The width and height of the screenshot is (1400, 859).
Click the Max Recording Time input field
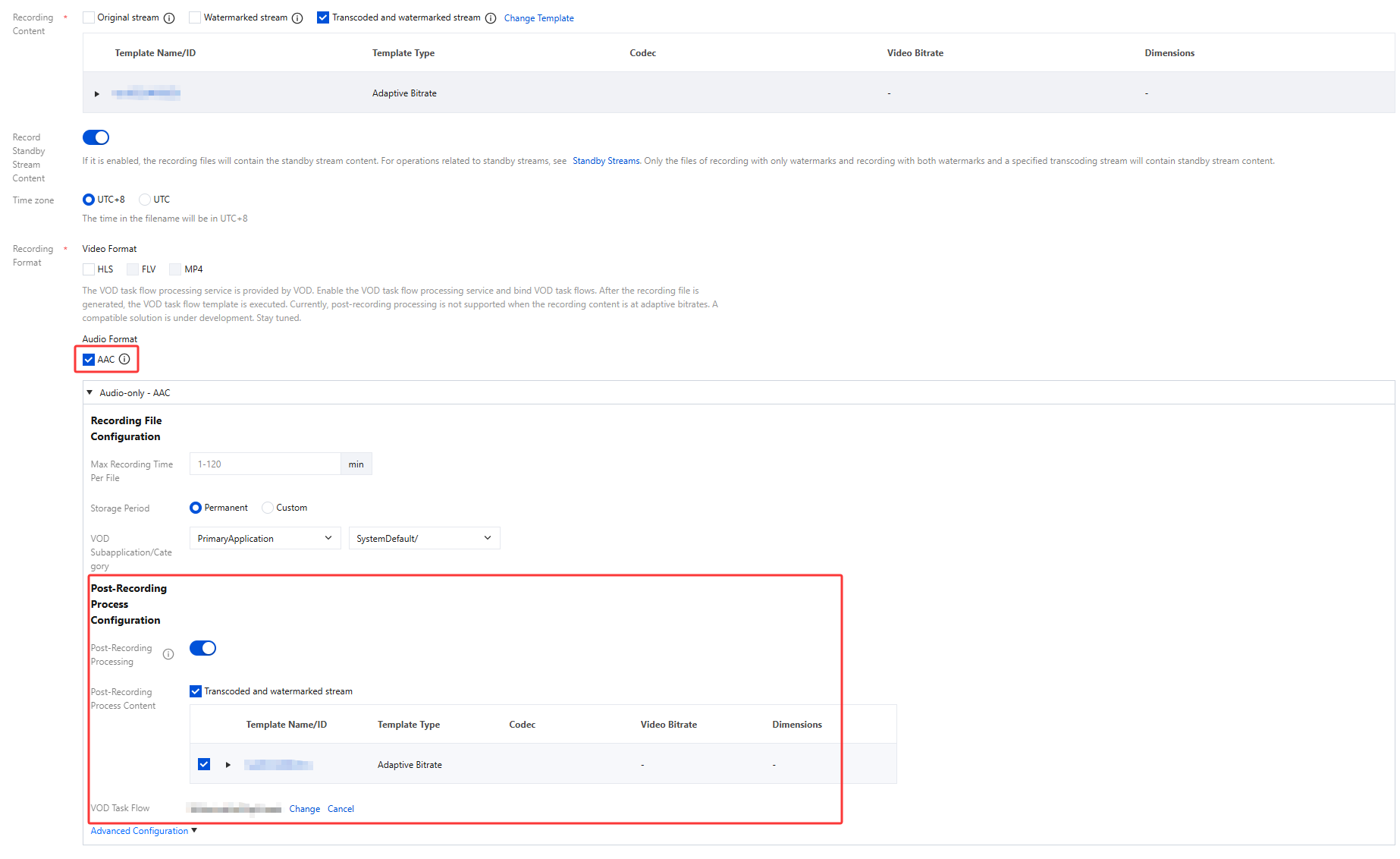[x=265, y=464]
